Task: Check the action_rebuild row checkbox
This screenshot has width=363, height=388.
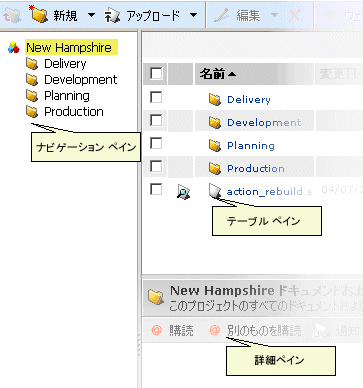Action: 156,189
